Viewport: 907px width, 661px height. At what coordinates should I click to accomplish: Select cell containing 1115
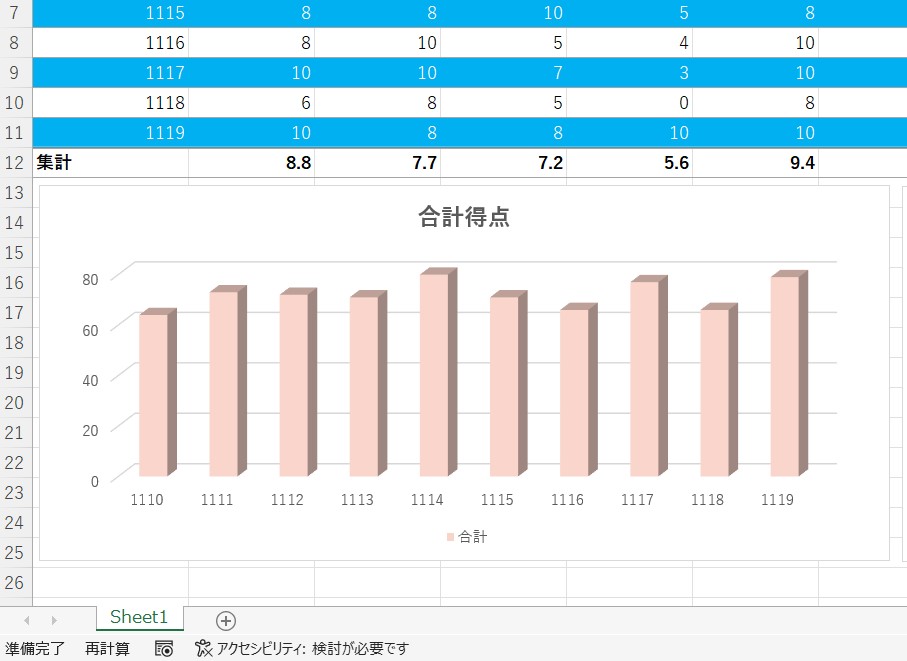[x=110, y=13]
